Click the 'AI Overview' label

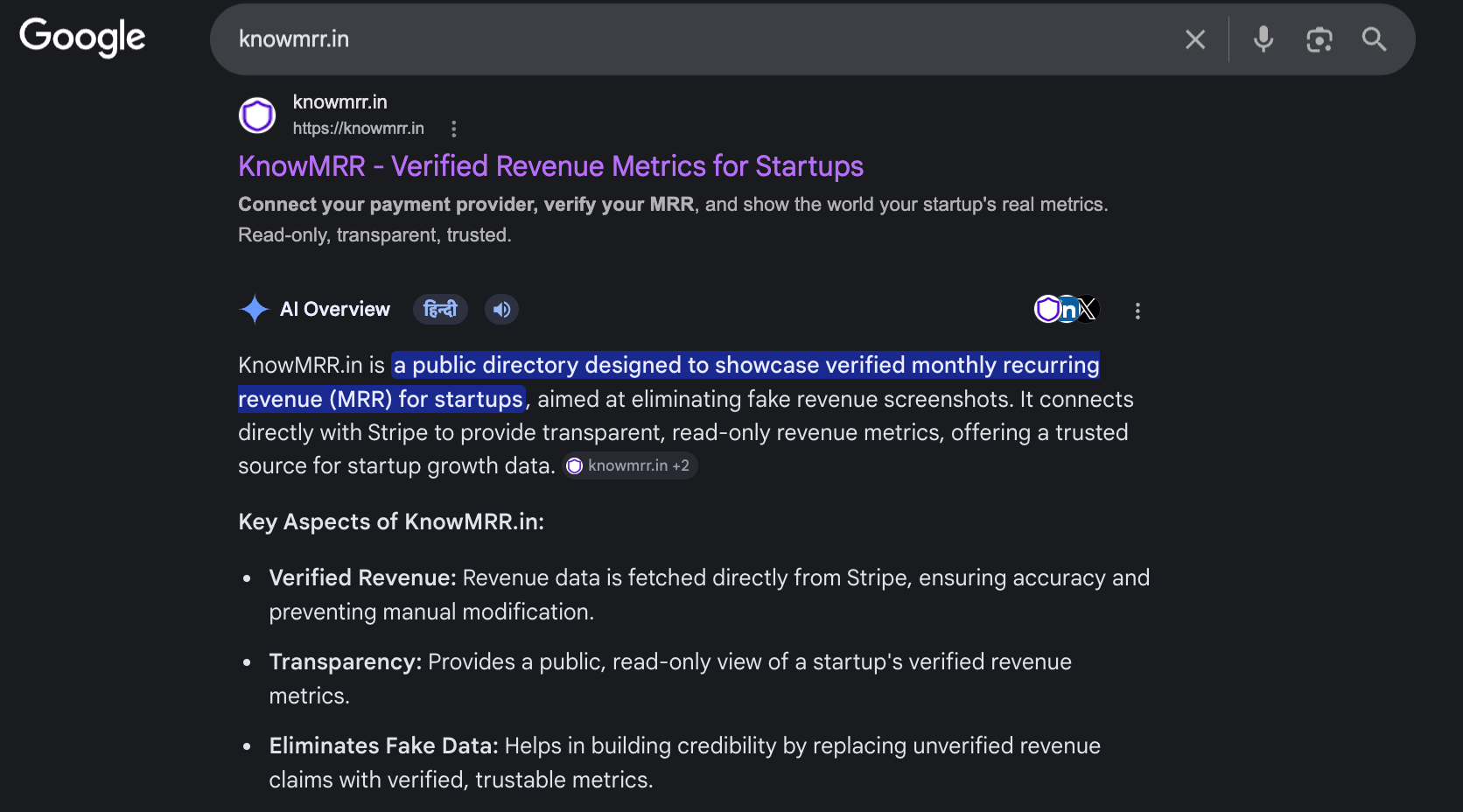[335, 309]
